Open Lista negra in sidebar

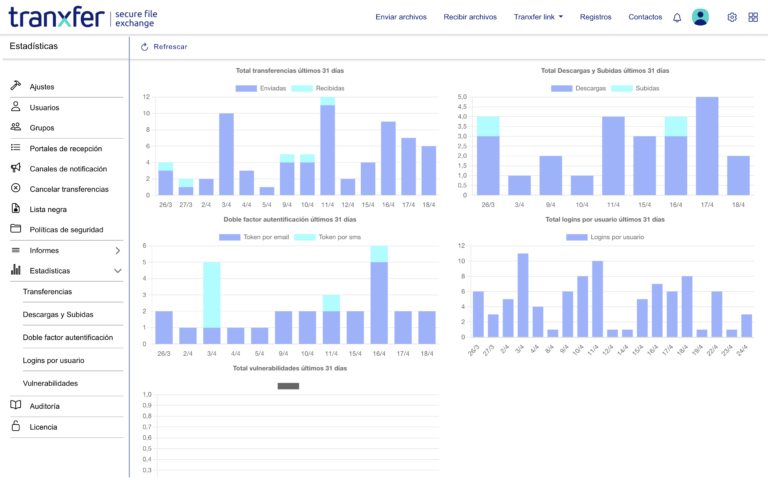50,209
